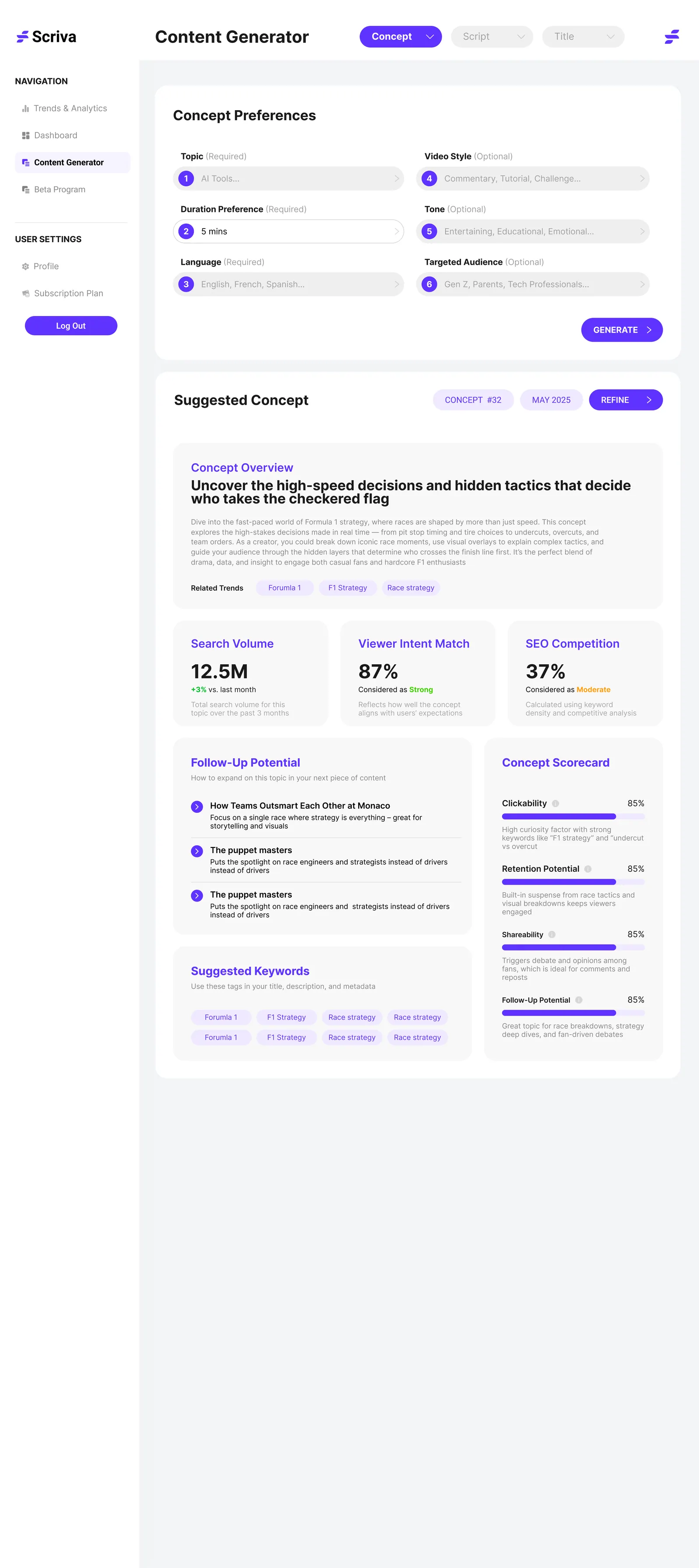Open the Script dropdown
The image size is (699, 1568).
pyautogui.click(x=491, y=37)
